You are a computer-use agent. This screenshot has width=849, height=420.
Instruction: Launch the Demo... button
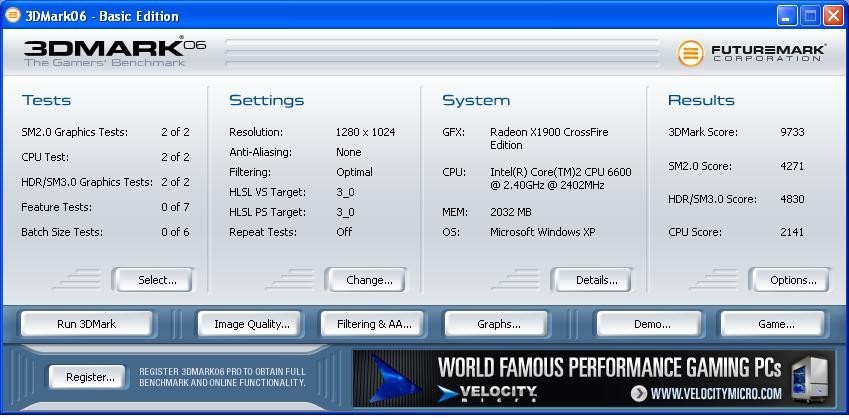click(x=649, y=324)
